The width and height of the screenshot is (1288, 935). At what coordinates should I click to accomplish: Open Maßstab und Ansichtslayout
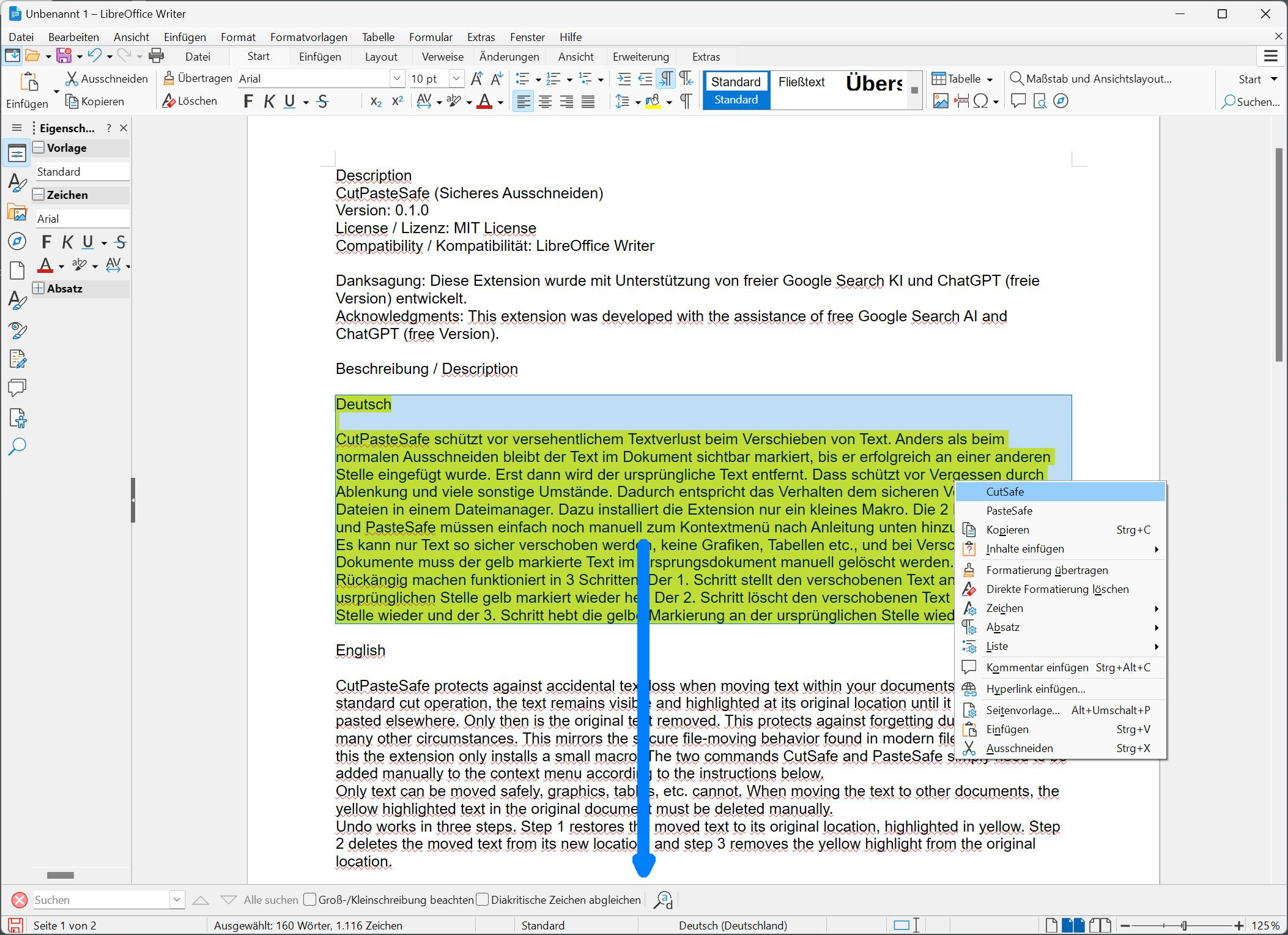(1090, 78)
